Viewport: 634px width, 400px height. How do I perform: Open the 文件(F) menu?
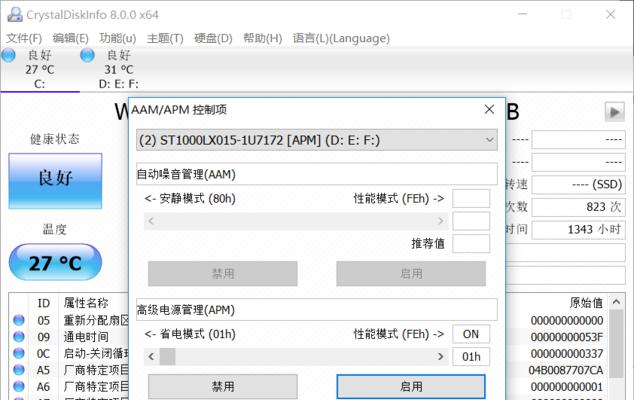click(x=24, y=38)
